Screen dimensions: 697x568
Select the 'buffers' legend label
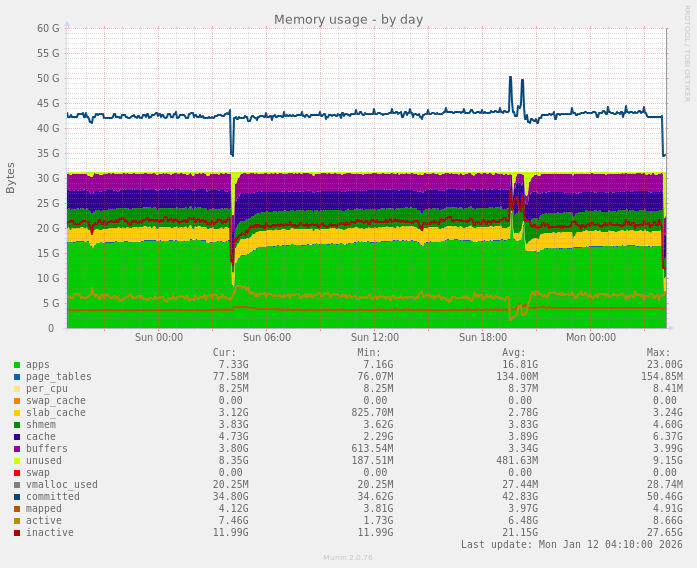click(47, 449)
